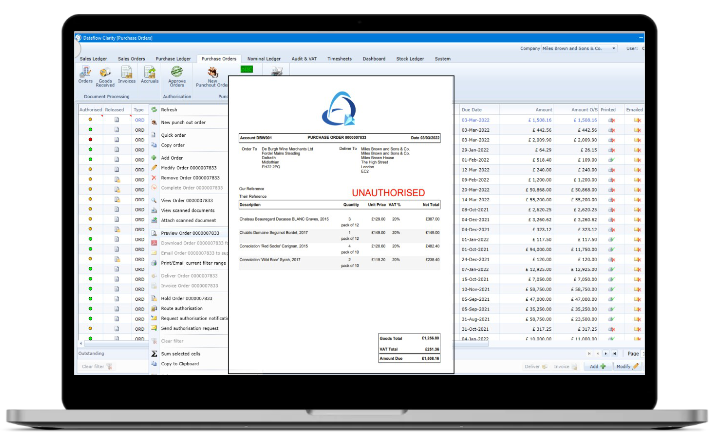Switch to the System tab
Viewport: 715px width, 443px height.
coord(442,59)
